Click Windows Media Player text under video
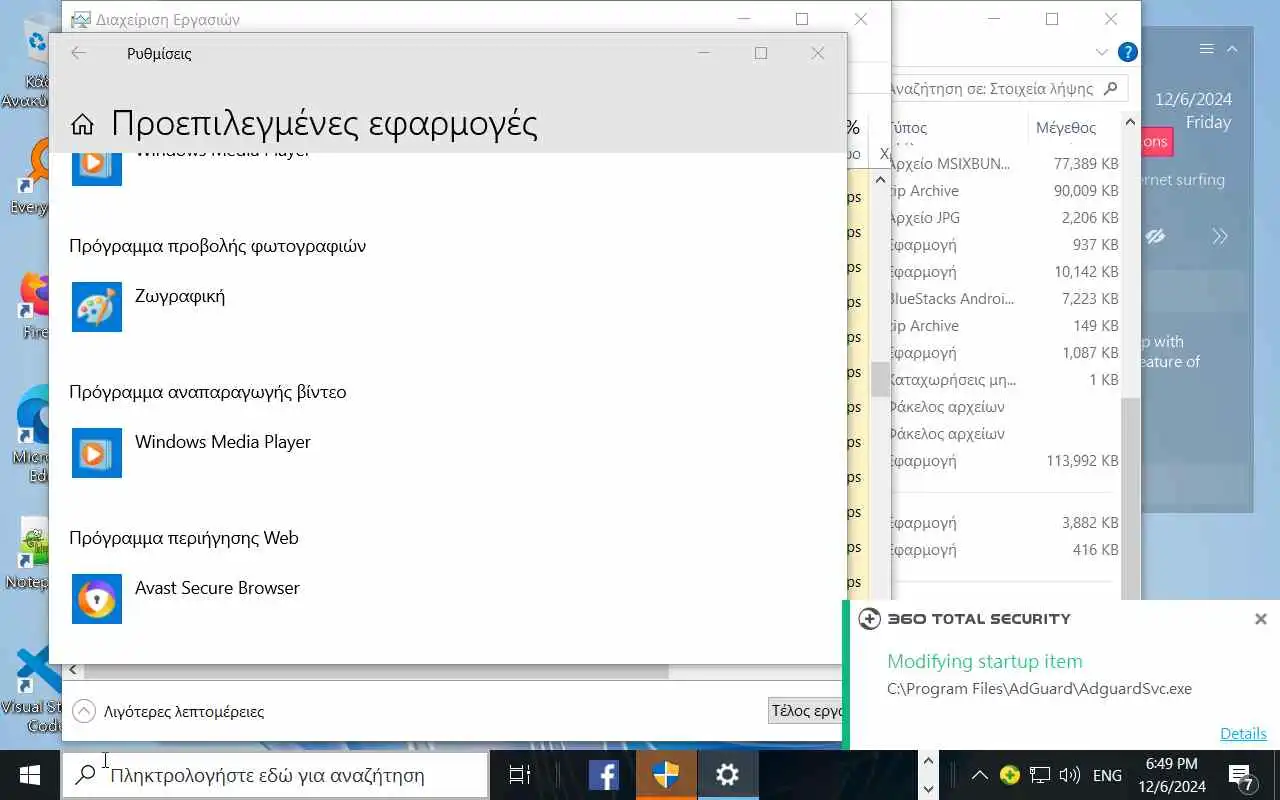The width and height of the screenshot is (1280, 800). (x=223, y=442)
